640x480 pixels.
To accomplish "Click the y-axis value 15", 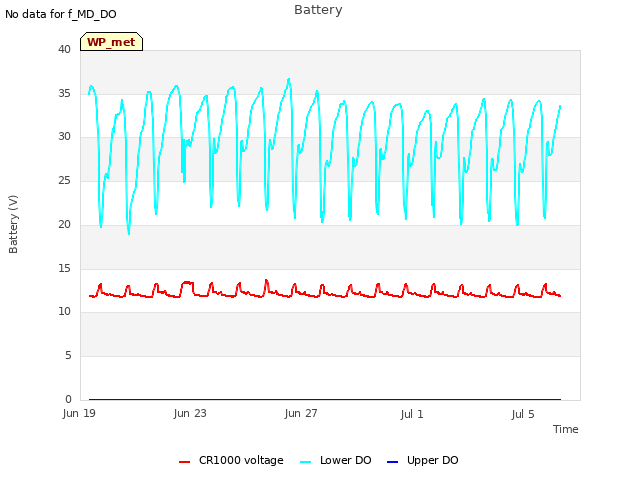I will point(64,268).
